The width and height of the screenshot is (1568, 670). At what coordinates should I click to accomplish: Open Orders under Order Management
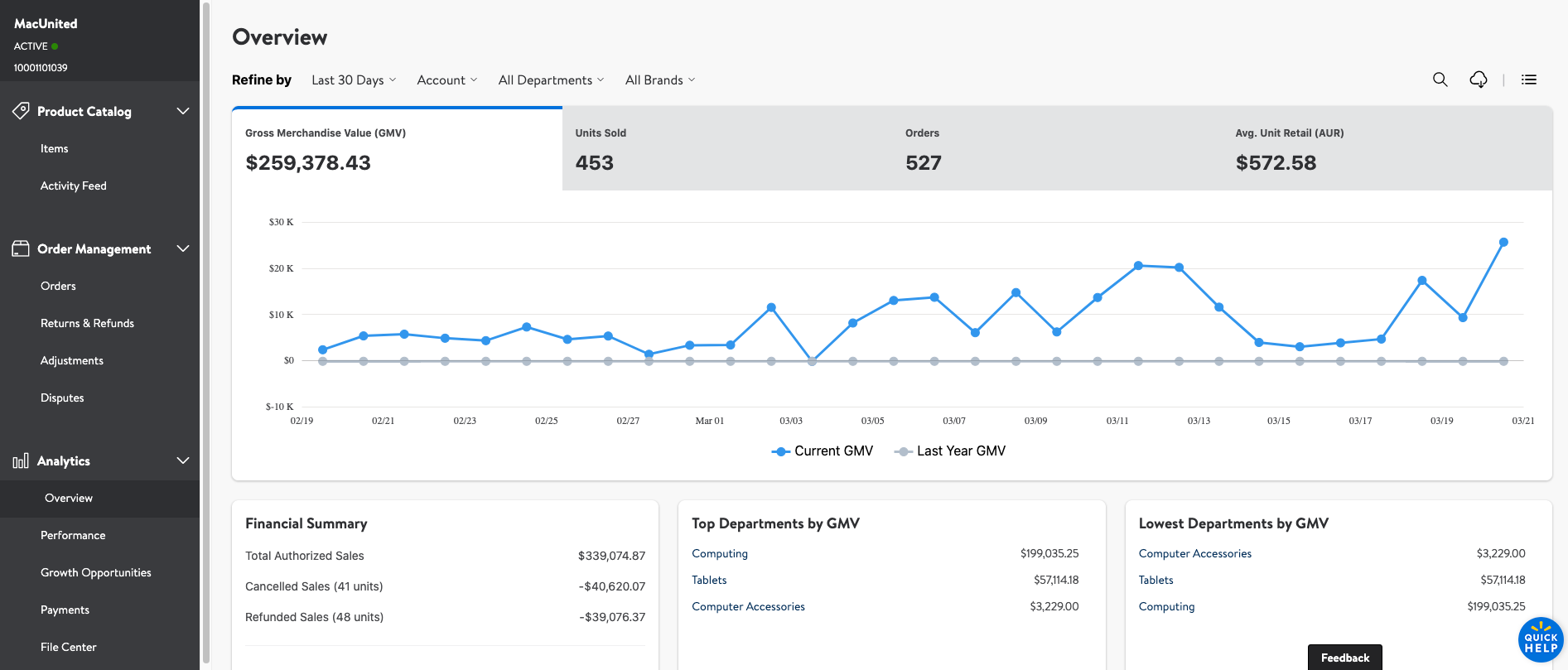[x=58, y=287]
